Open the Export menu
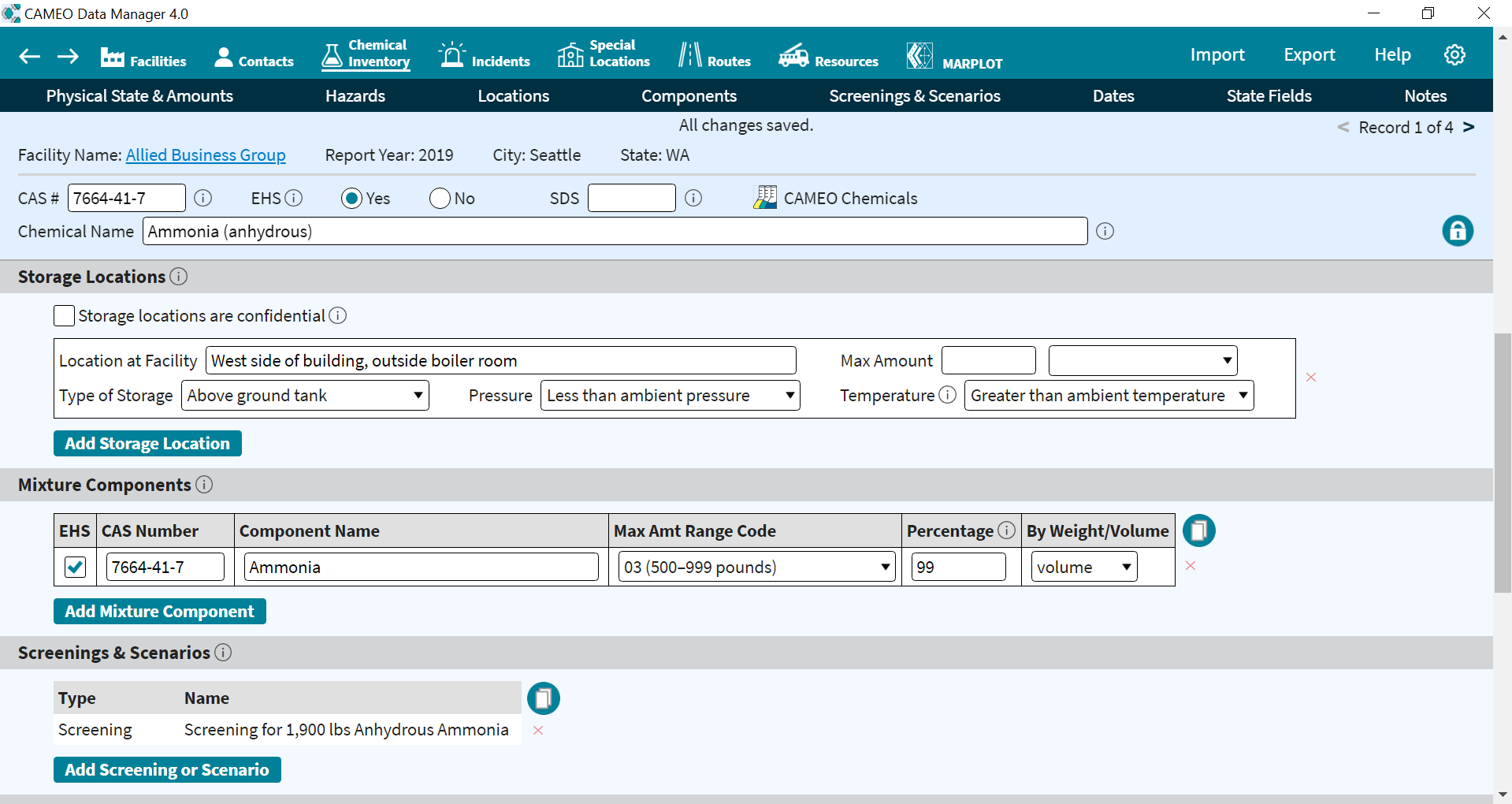This screenshot has width=1512, height=804. (1310, 55)
